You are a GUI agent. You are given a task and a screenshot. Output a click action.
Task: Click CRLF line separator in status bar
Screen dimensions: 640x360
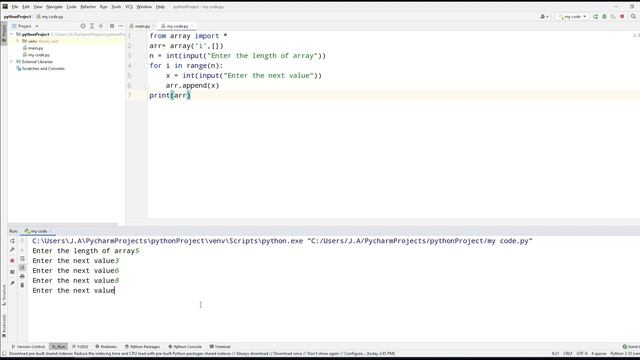point(568,353)
